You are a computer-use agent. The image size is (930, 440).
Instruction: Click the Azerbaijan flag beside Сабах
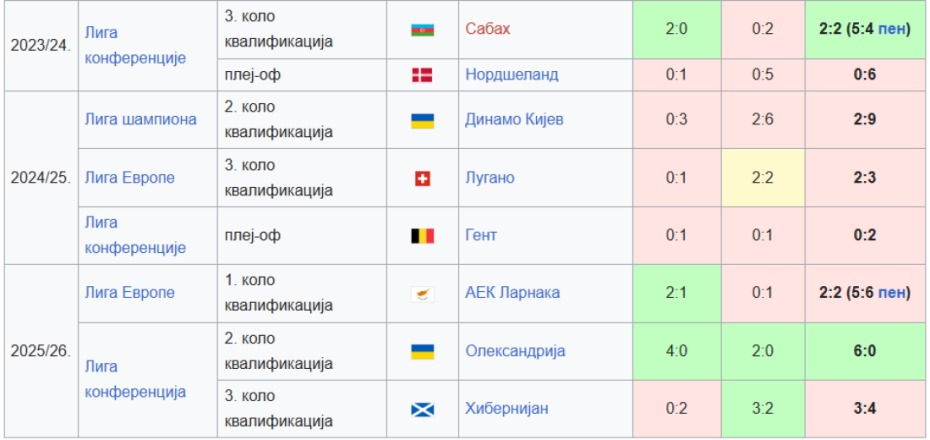click(422, 30)
